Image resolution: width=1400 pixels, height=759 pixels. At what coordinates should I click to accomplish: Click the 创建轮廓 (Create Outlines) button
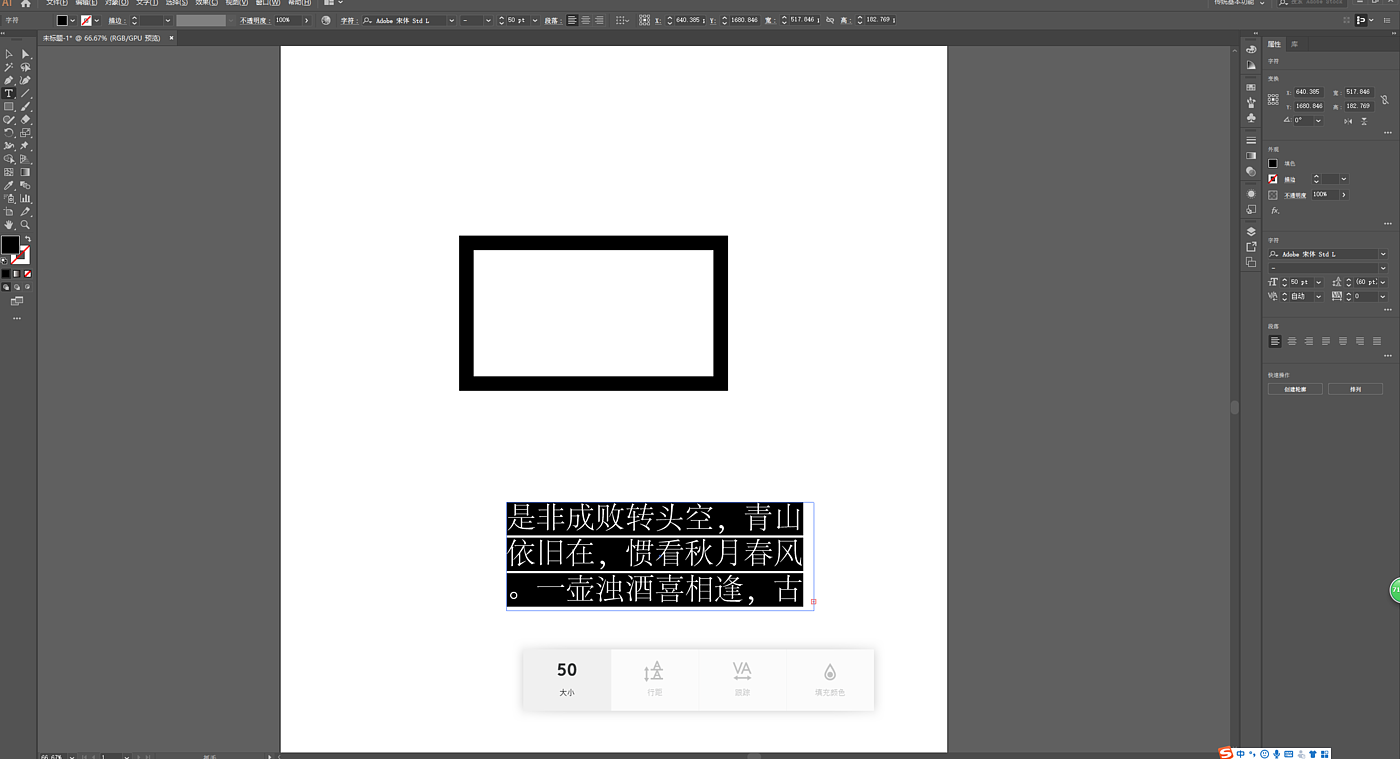pyautogui.click(x=1295, y=389)
